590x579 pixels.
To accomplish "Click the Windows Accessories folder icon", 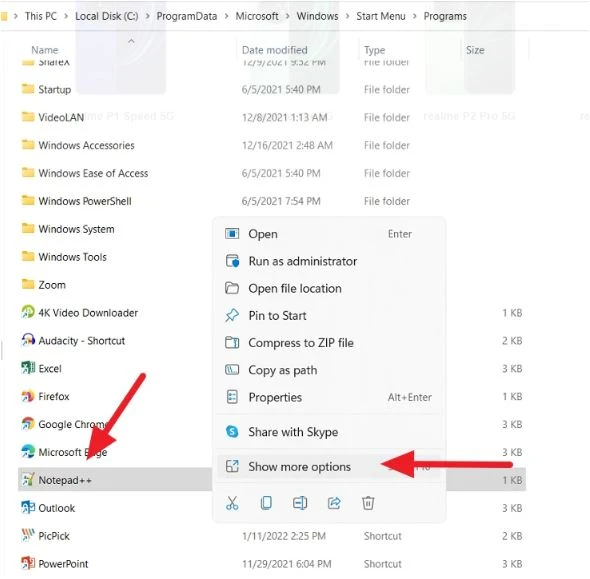I will click(x=28, y=145).
